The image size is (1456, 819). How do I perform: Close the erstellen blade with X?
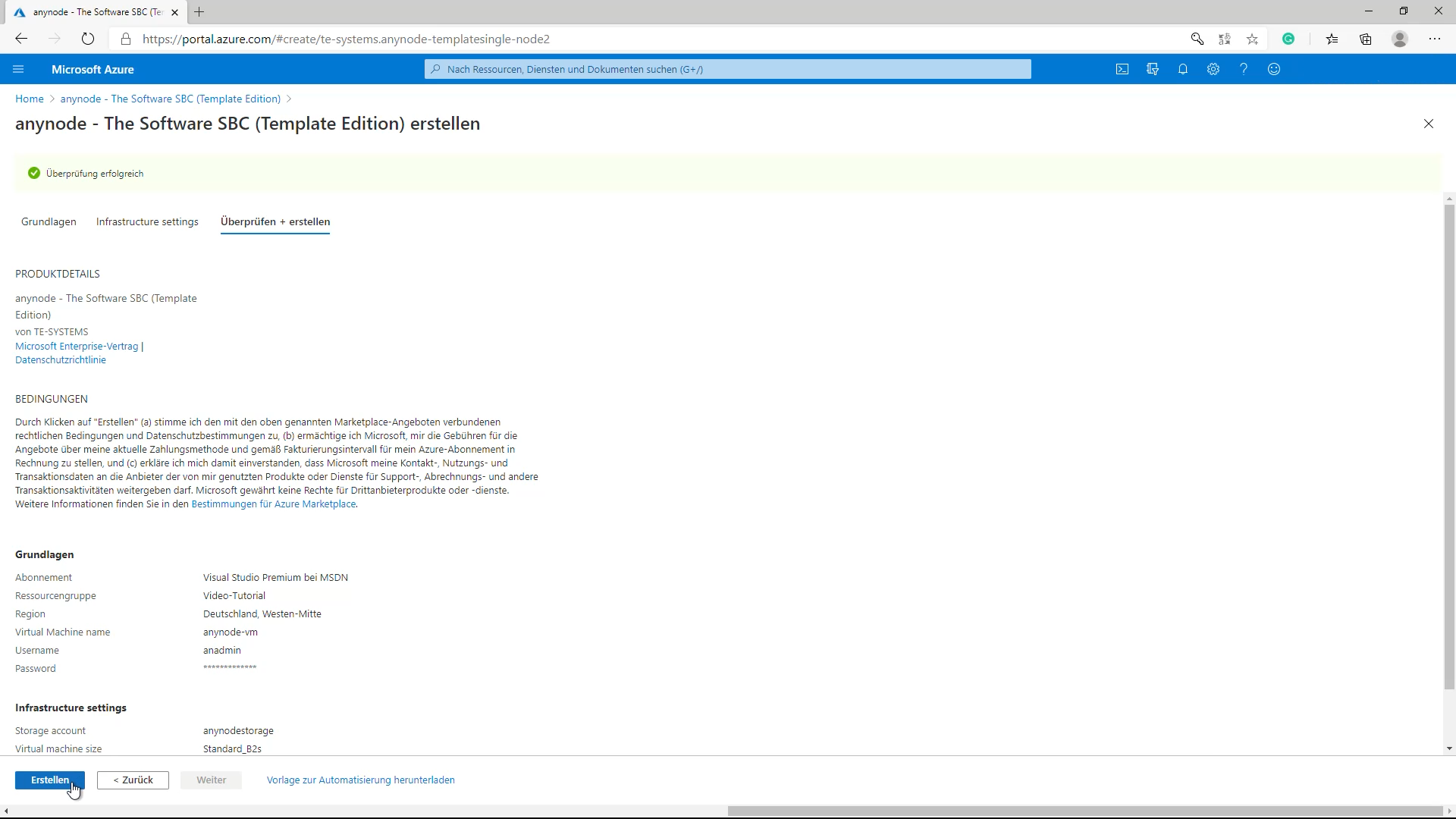pos(1429,124)
